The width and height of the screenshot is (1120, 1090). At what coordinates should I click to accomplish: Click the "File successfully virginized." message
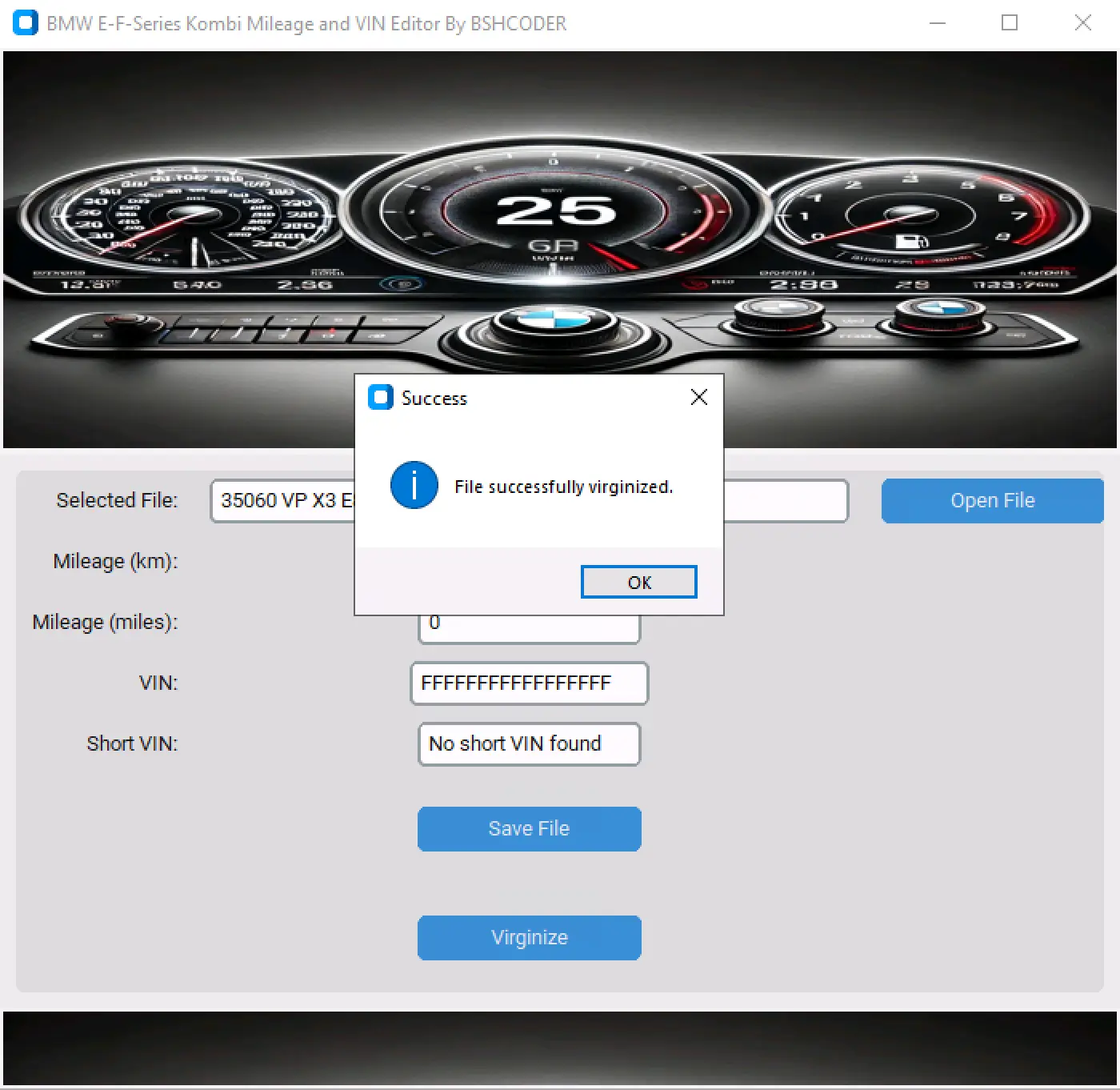(563, 487)
